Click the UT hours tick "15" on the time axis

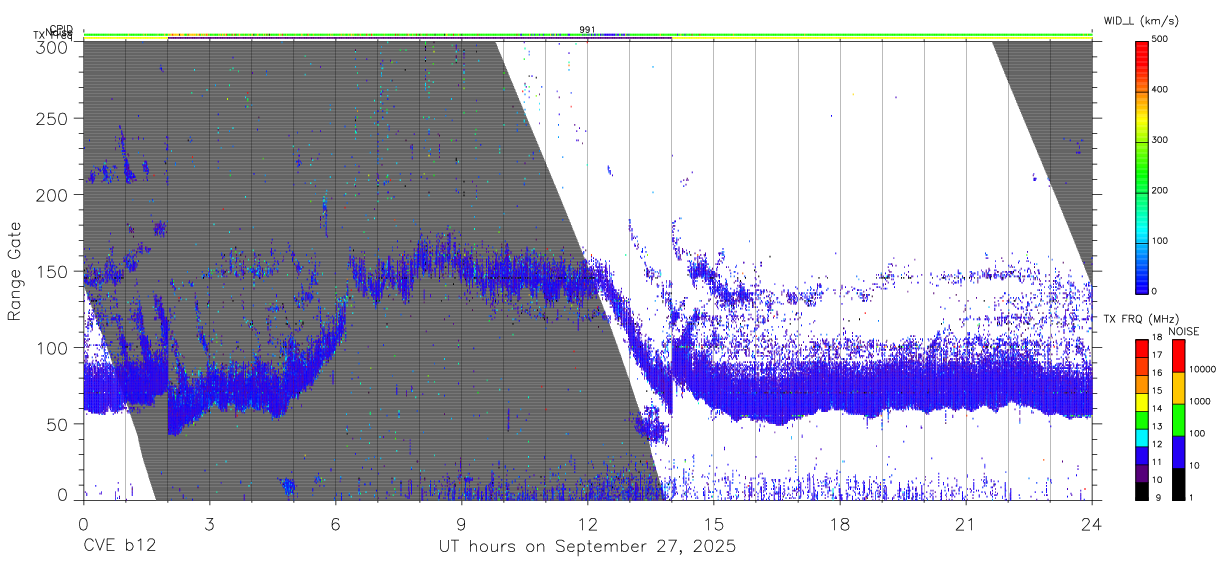point(714,524)
